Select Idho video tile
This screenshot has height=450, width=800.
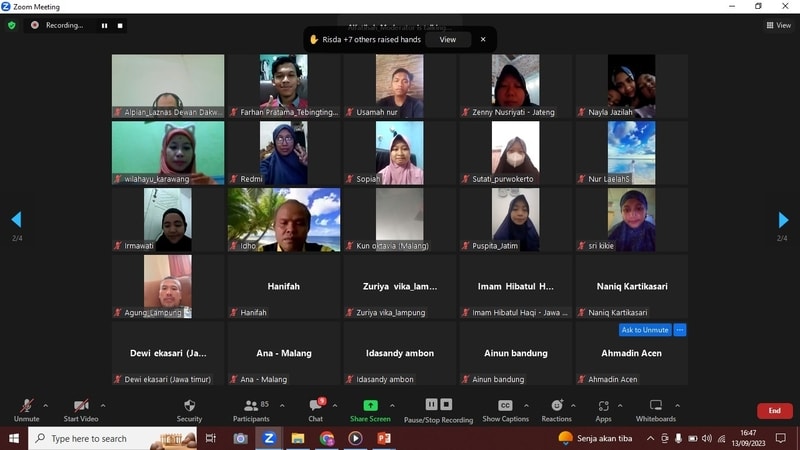tap(284, 220)
